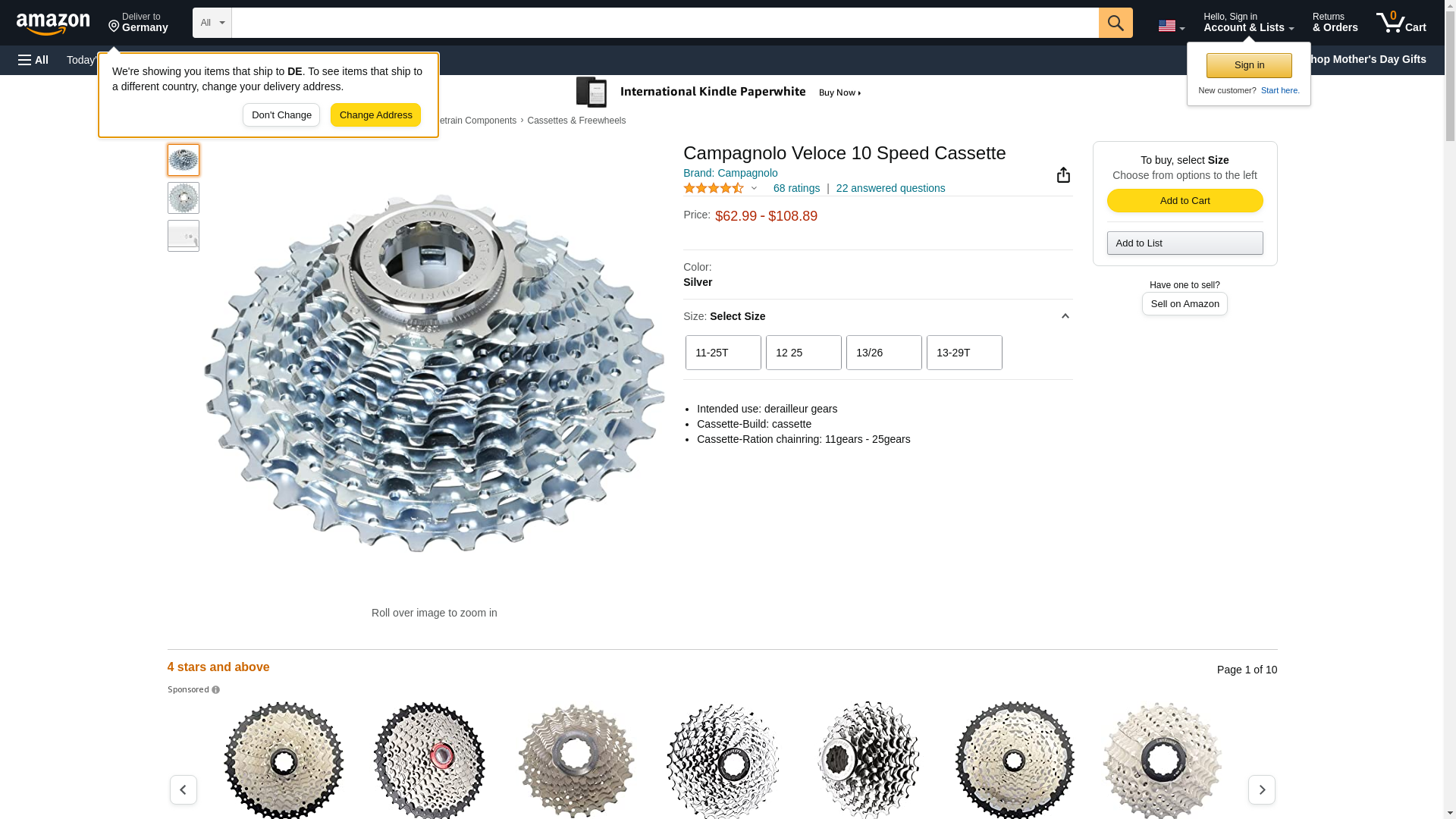1456x819 pixels.
Task: Select the second product thumbnail image
Action: pos(184,198)
